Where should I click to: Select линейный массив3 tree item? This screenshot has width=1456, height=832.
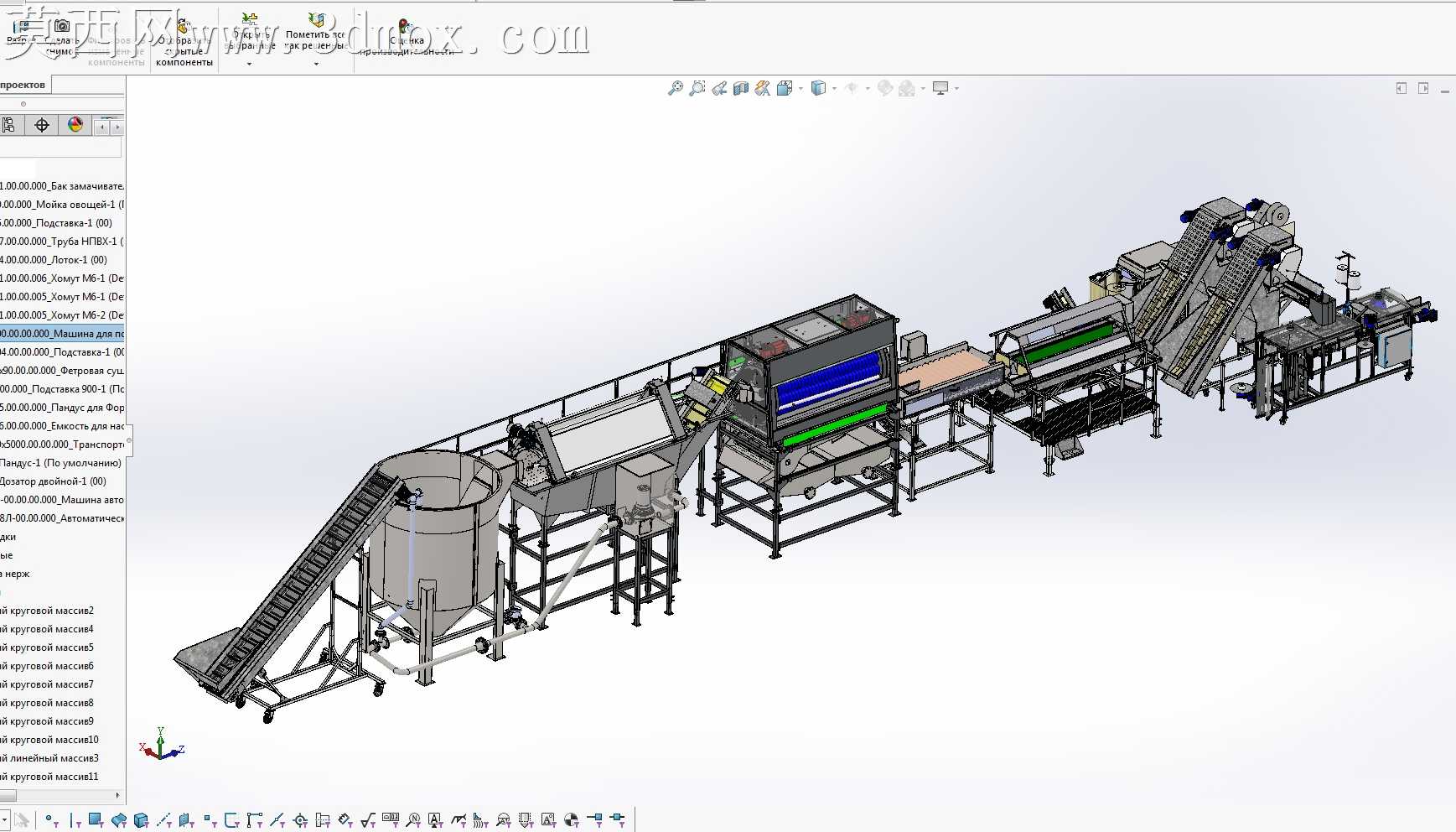click(49, 758)
